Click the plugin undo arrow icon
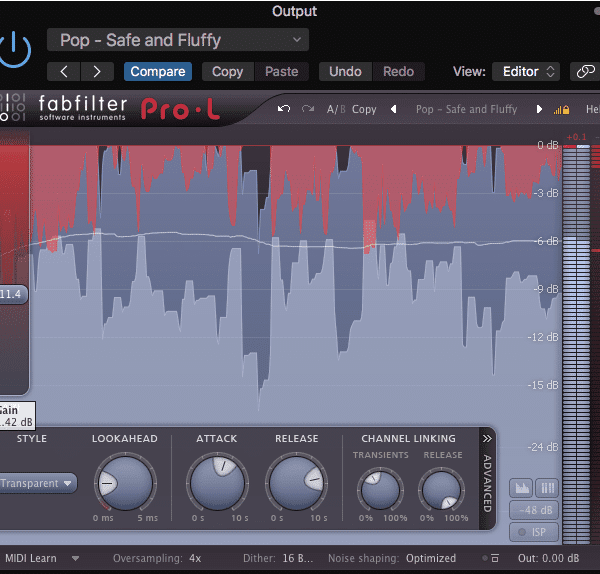600x574 pixels. (x=284, y=109)
